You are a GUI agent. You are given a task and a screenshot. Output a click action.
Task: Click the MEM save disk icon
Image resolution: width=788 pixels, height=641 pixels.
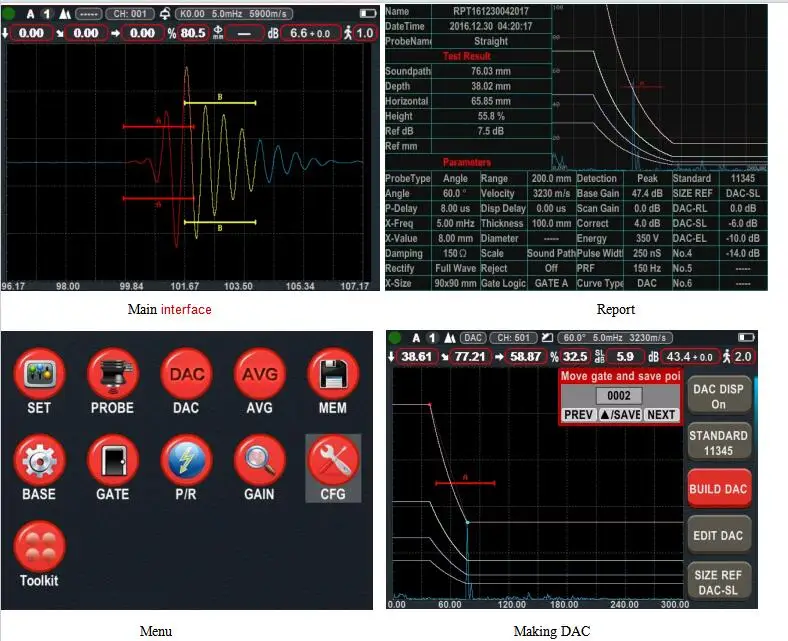pos(332,376)
